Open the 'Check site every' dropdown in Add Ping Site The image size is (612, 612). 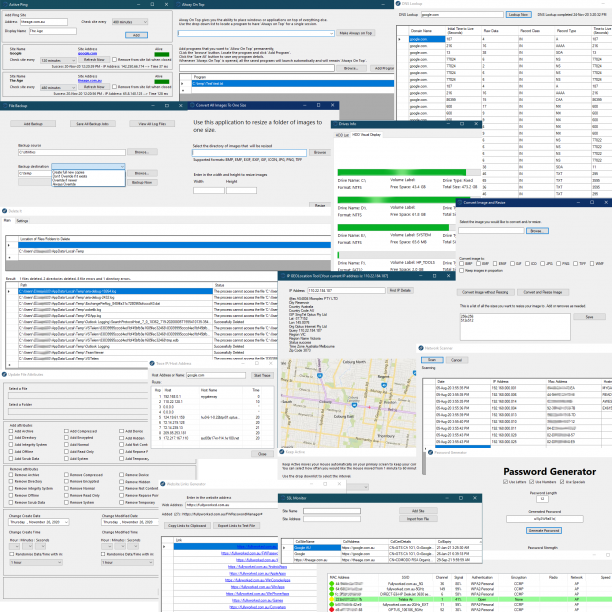tap(130, 22)
